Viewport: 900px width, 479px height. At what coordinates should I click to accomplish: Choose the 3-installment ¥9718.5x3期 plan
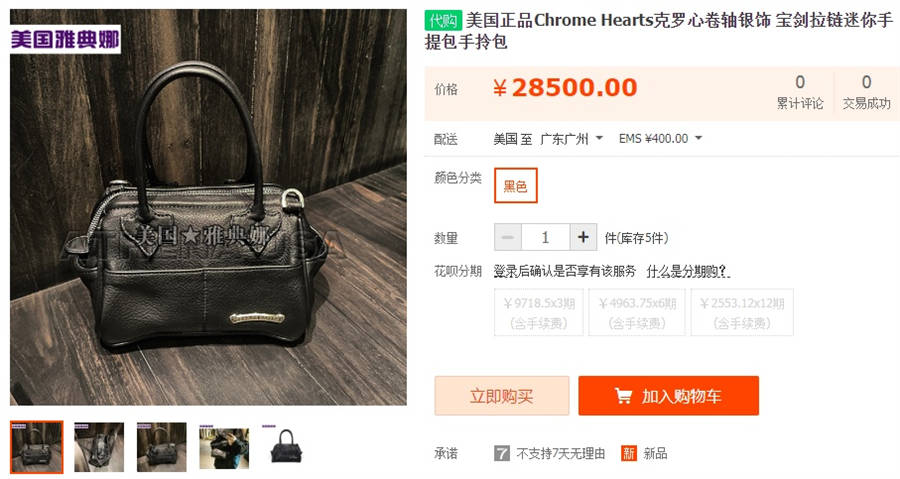pyautogui.click(x=539, y=313)
